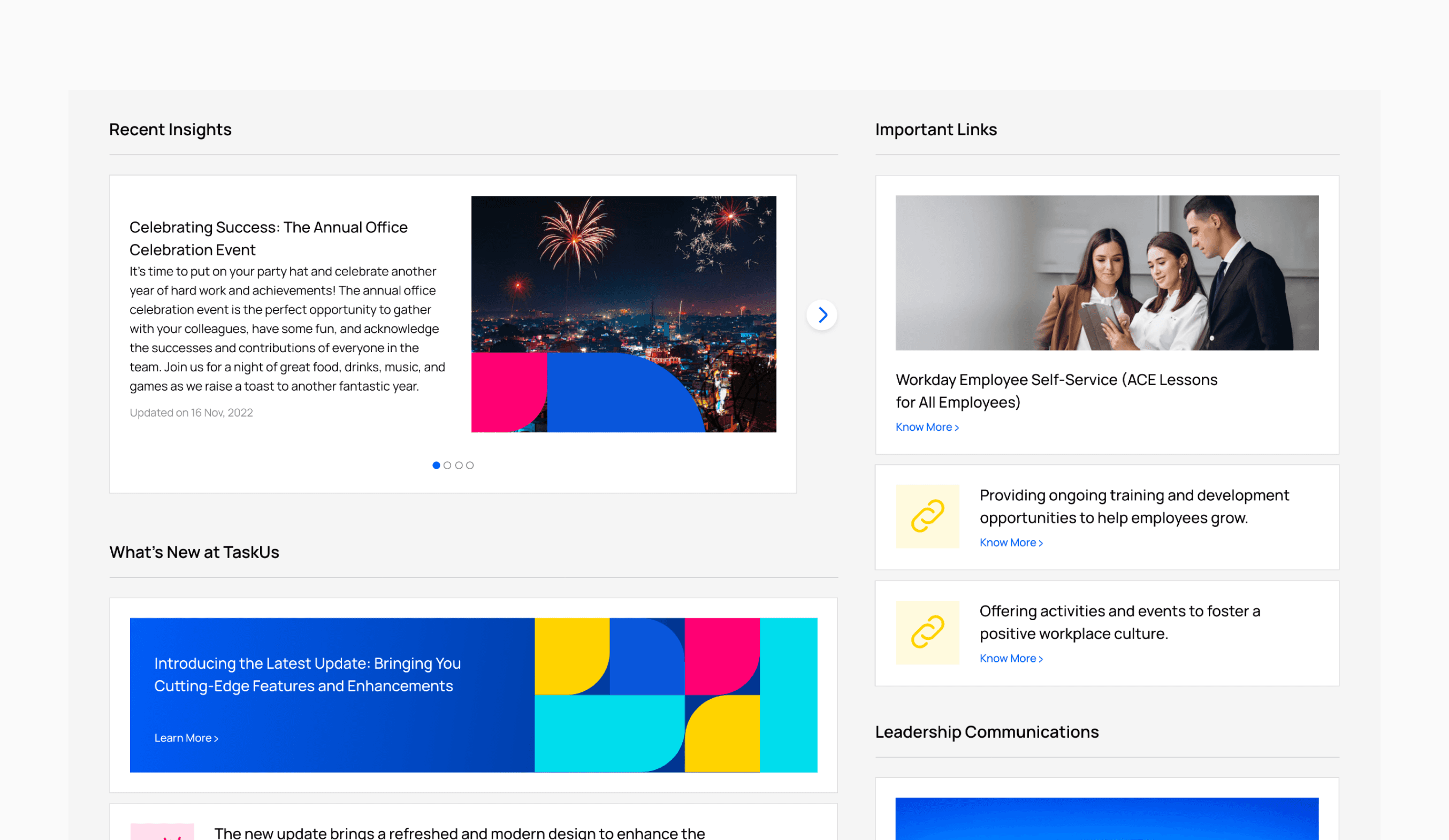
Task: Click the pink icon beside the new update text
Action: pos(162,832)
